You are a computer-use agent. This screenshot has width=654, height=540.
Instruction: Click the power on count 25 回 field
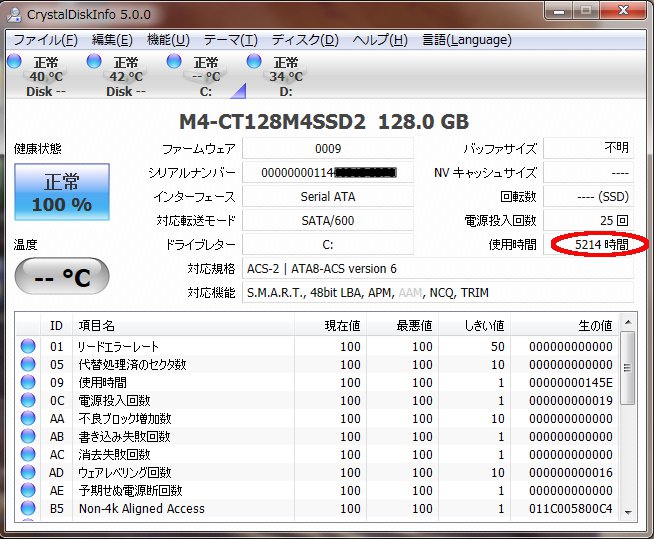click(x=589, y=220)
